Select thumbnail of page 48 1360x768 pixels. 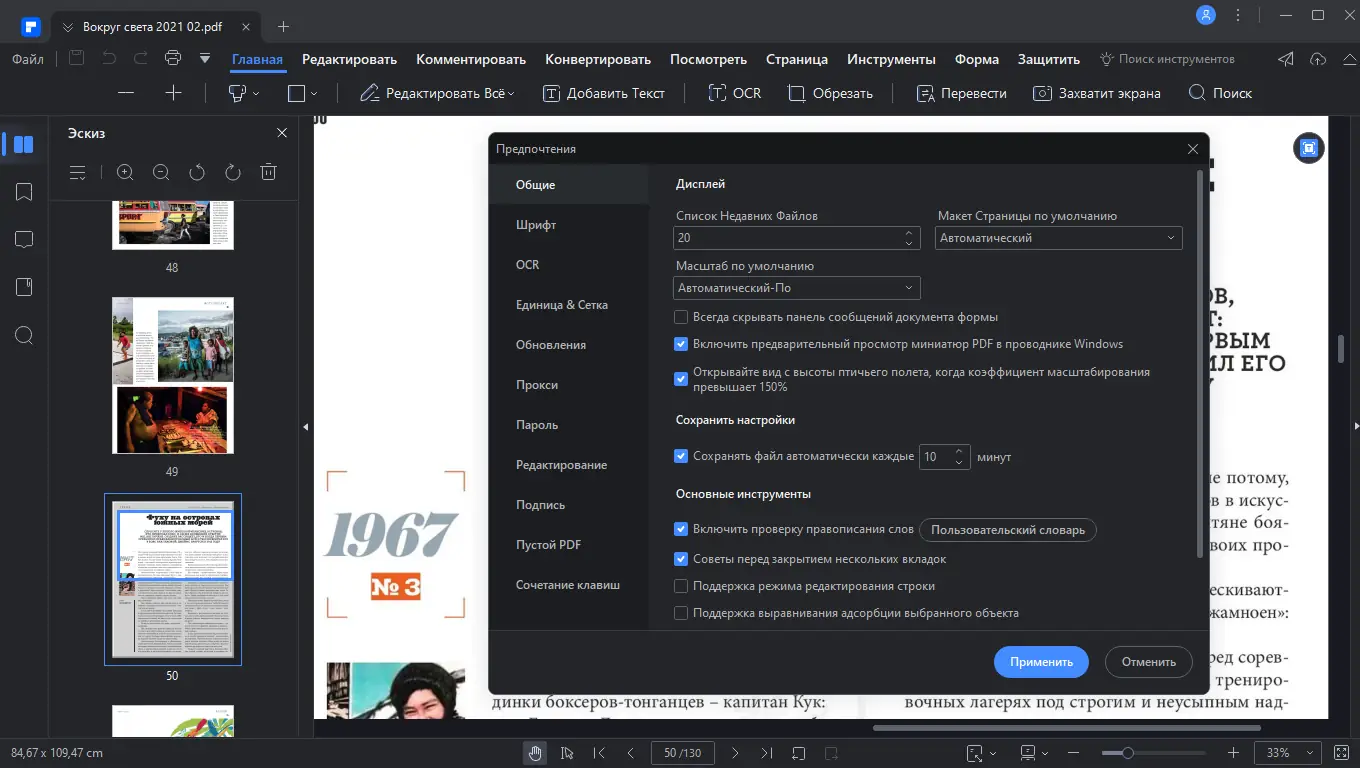(172, 222)
